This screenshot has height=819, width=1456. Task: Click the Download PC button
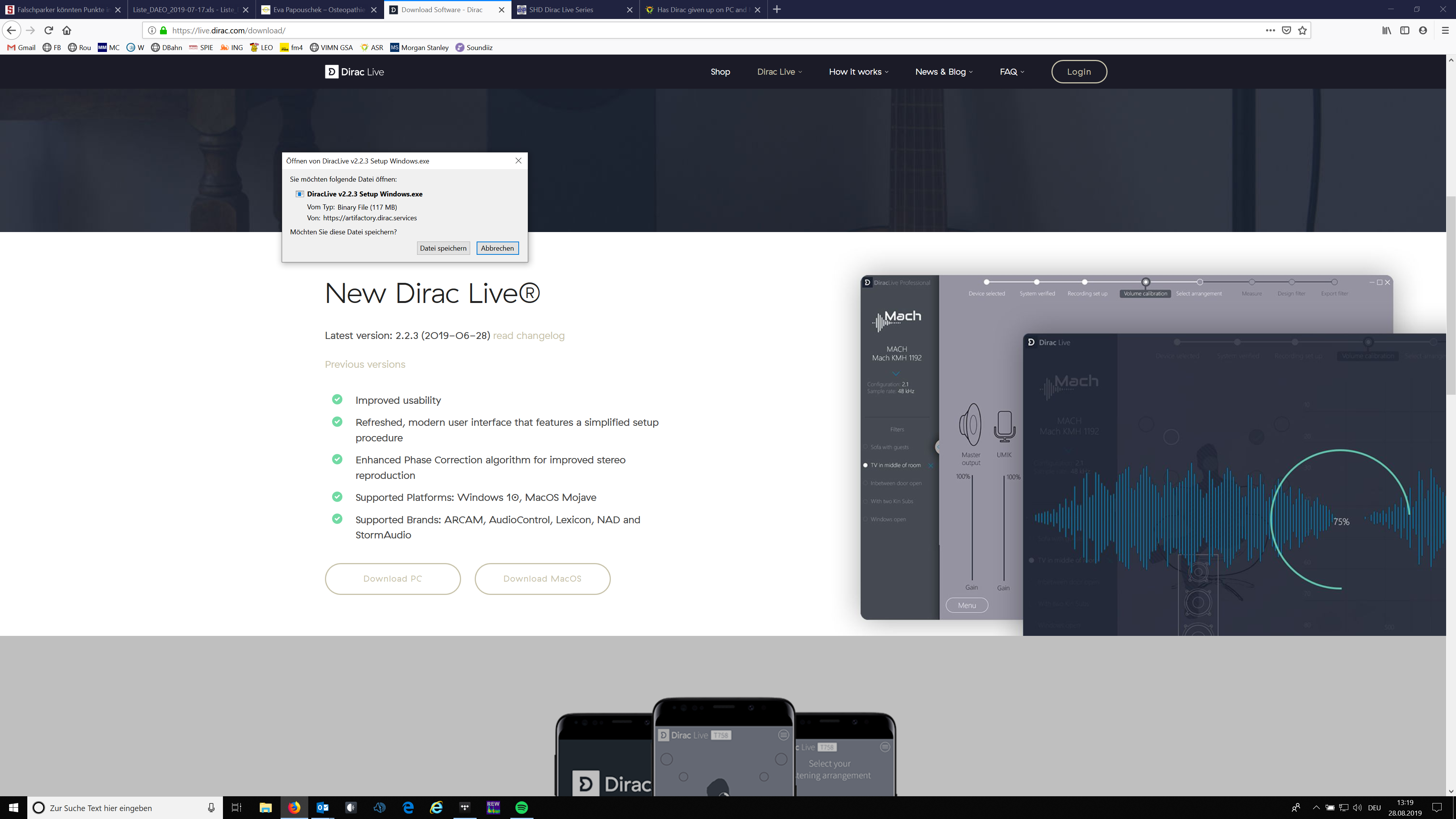click(393, 579)
